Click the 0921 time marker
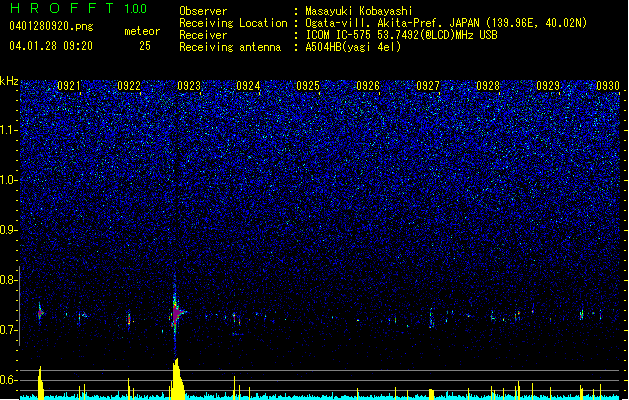Screen dimensions: 629x400 click(x=69, y=86)
